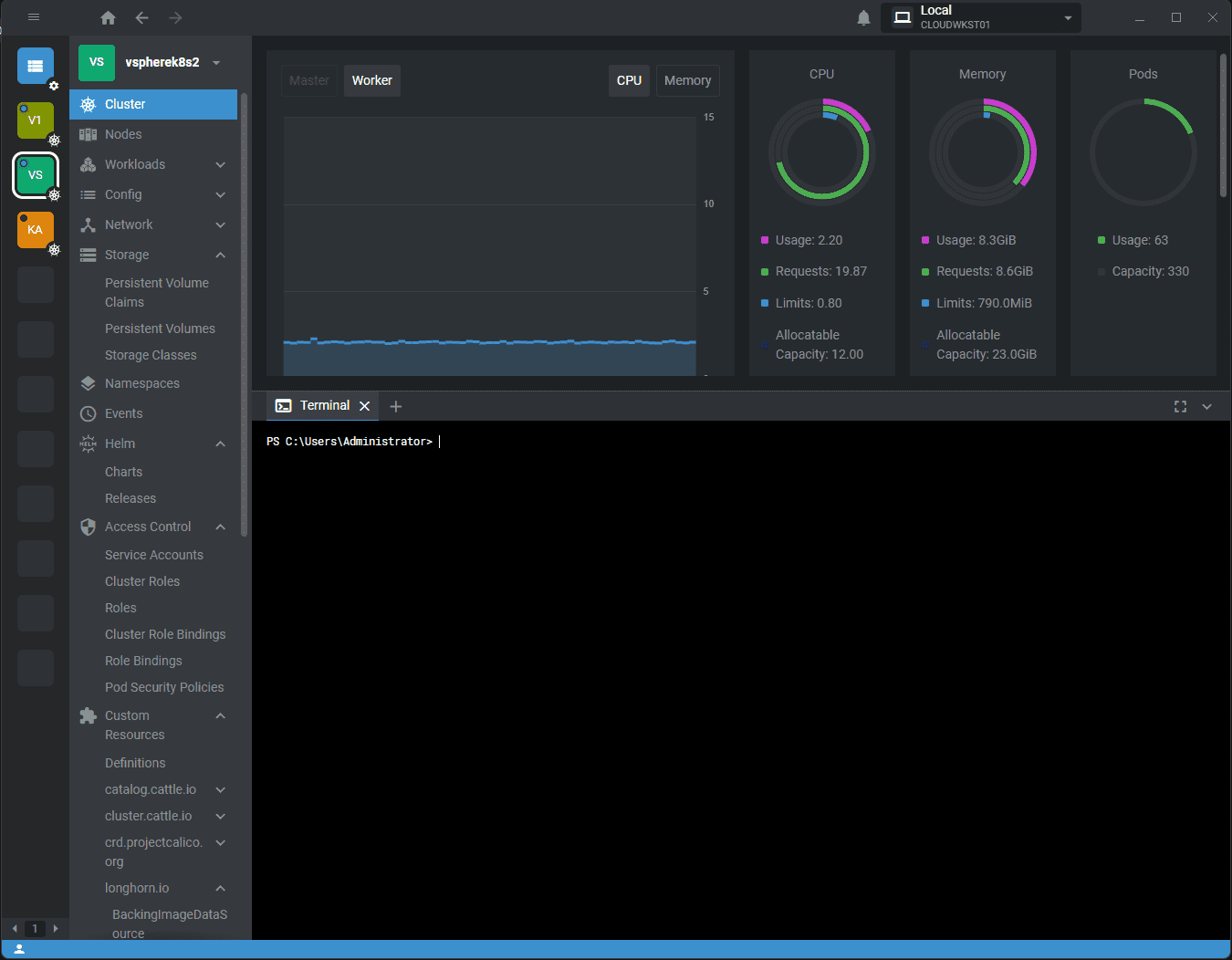This screenshot has width=1232, height=960.
Task: Open the vsphere cluster catalog icon labeled V1
Action: (x=35, y=120)
